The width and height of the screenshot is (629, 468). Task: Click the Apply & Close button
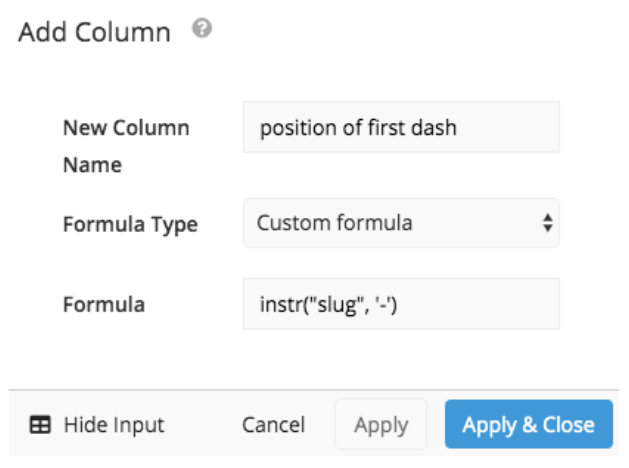529,424
